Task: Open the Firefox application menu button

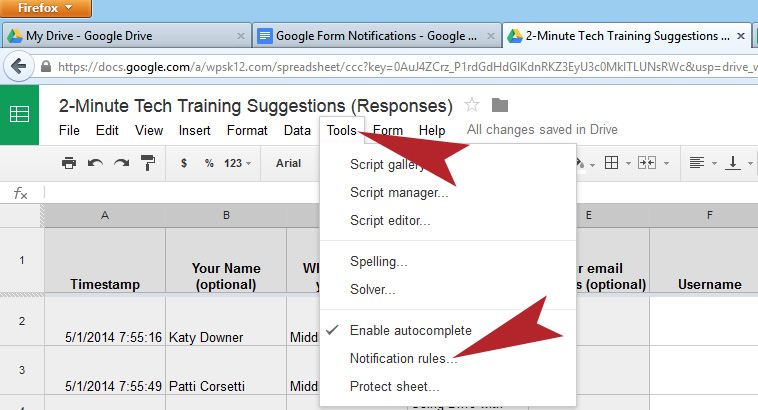Action: [x=45, y=8]
